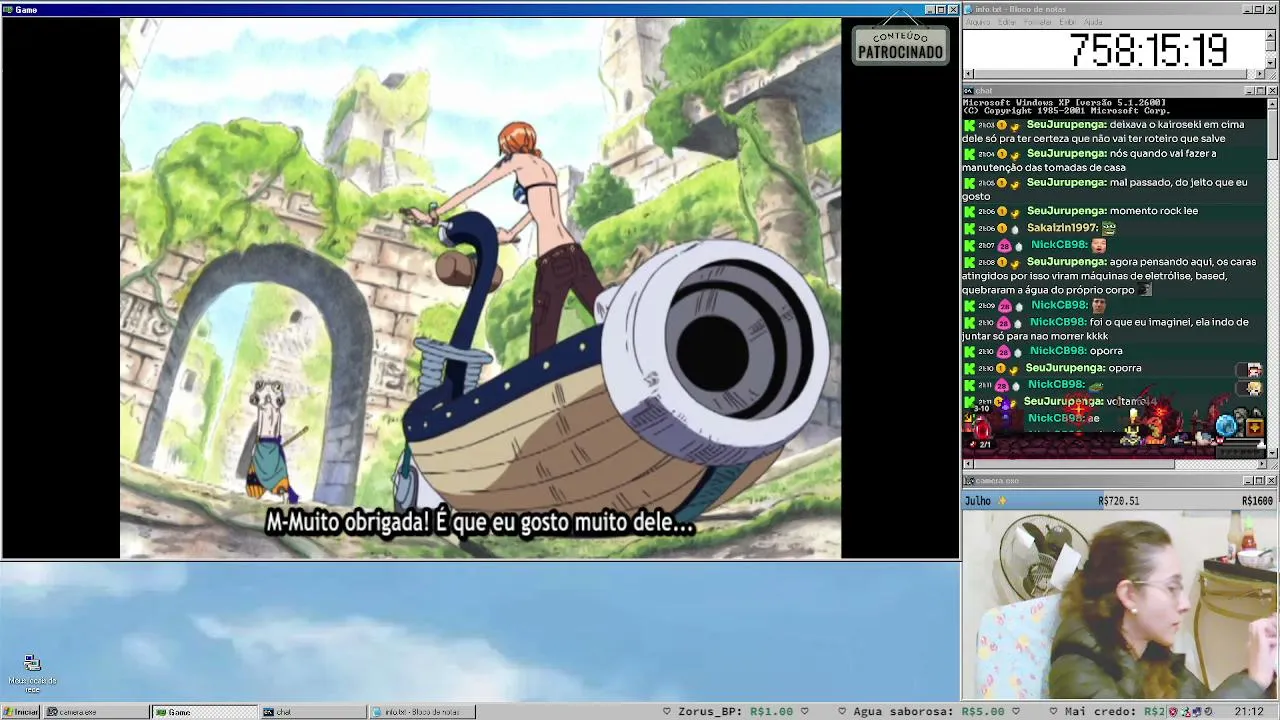Screen dimensions: 1280x720
Task: Click the Julho donation goal progress bar
Action: click(x=1120, y=501)
